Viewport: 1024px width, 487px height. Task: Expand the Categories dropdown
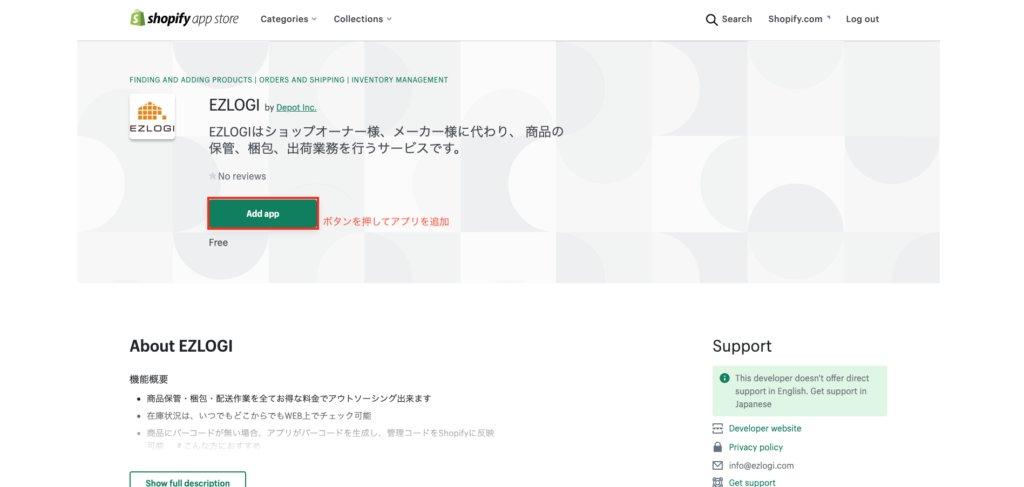point(288,19)
